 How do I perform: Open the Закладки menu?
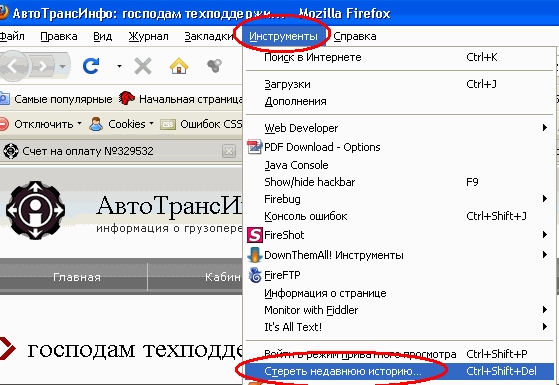tap(209, 36)
